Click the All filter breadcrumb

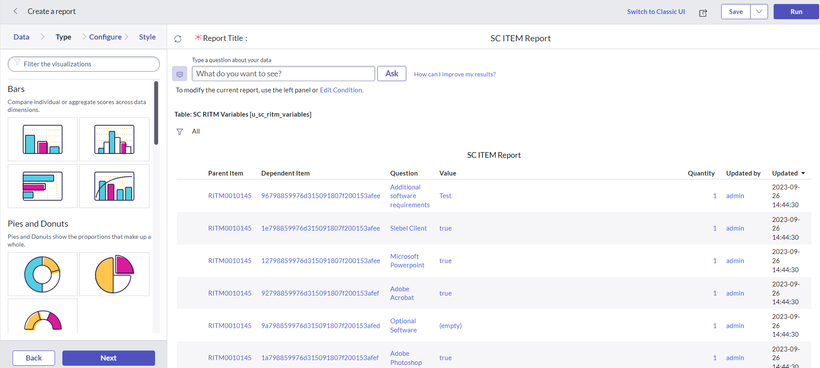coord(196,132)
